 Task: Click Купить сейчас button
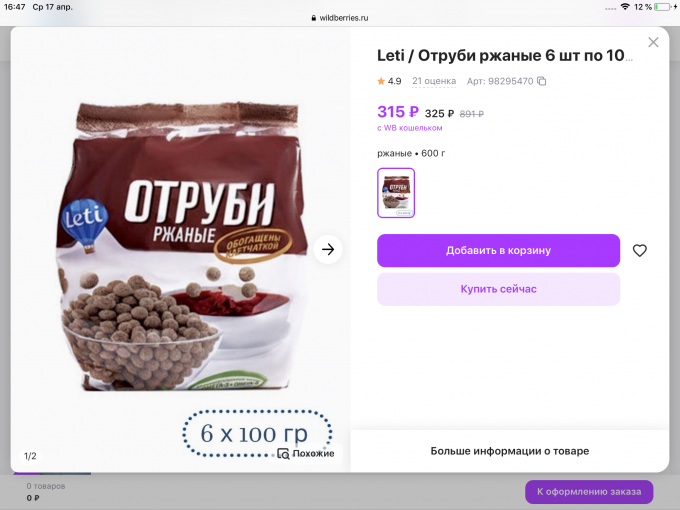(498, 289)
